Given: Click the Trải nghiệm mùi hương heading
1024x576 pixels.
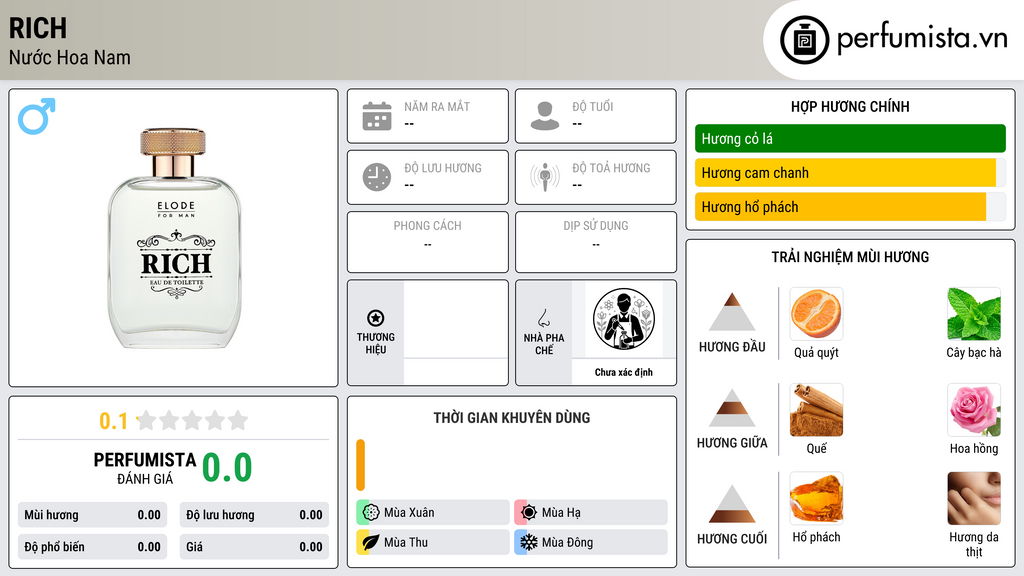Looking at the screenshot, I should (x=850, y=257).
